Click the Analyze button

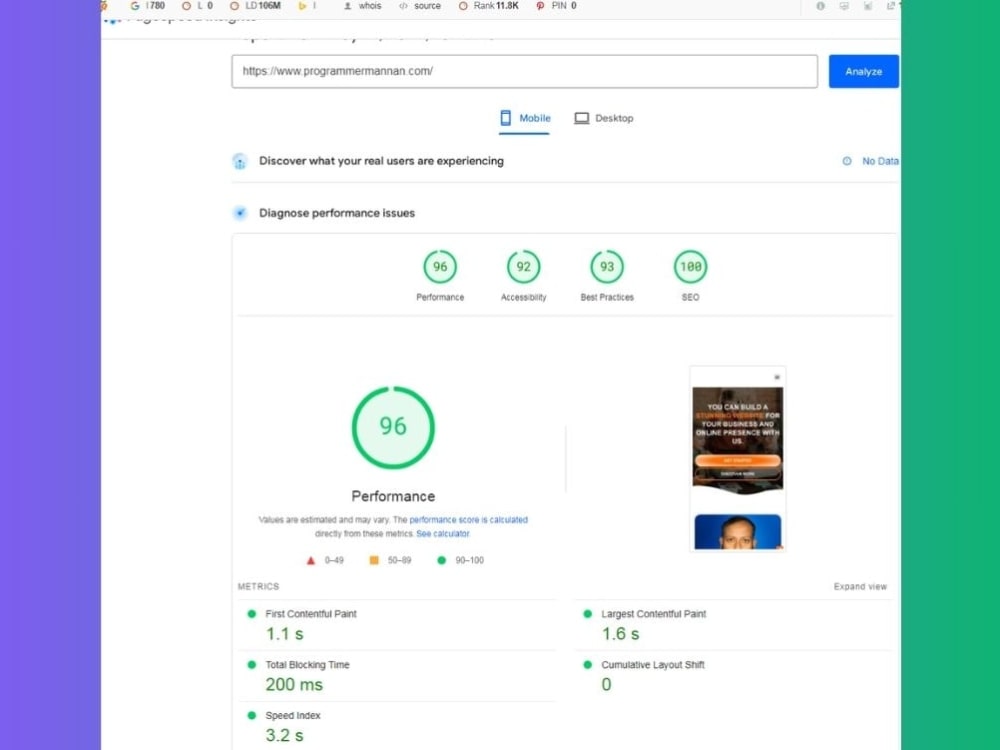864,71
